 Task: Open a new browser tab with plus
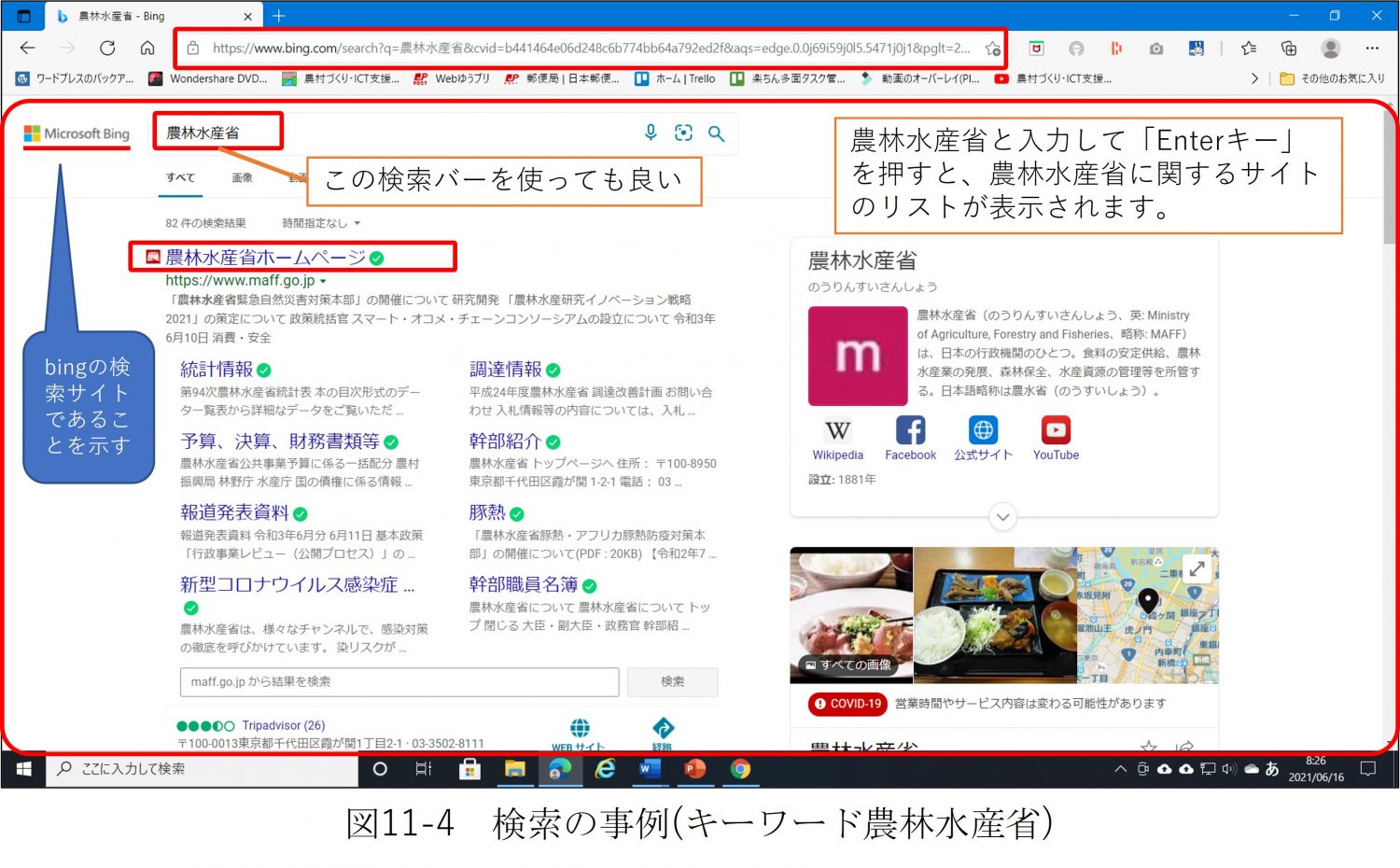(279, 16)
